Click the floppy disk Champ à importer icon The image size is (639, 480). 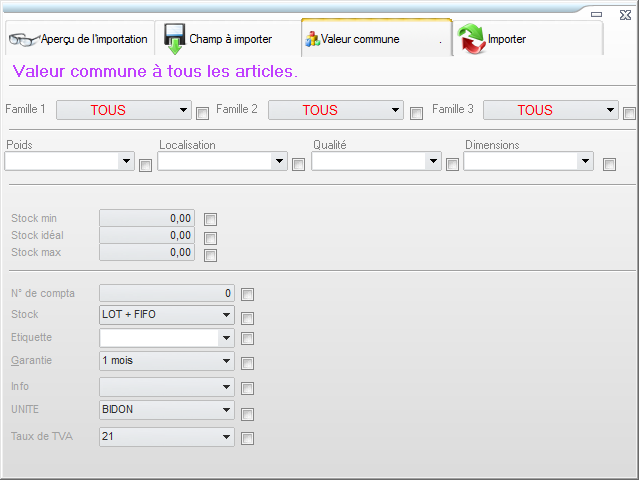[174, 37]
